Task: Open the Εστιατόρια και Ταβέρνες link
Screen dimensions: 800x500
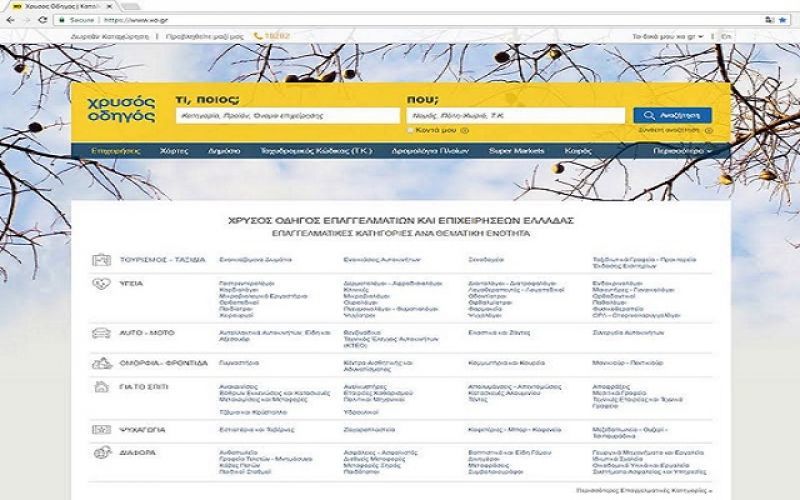Action: (257, 430)
